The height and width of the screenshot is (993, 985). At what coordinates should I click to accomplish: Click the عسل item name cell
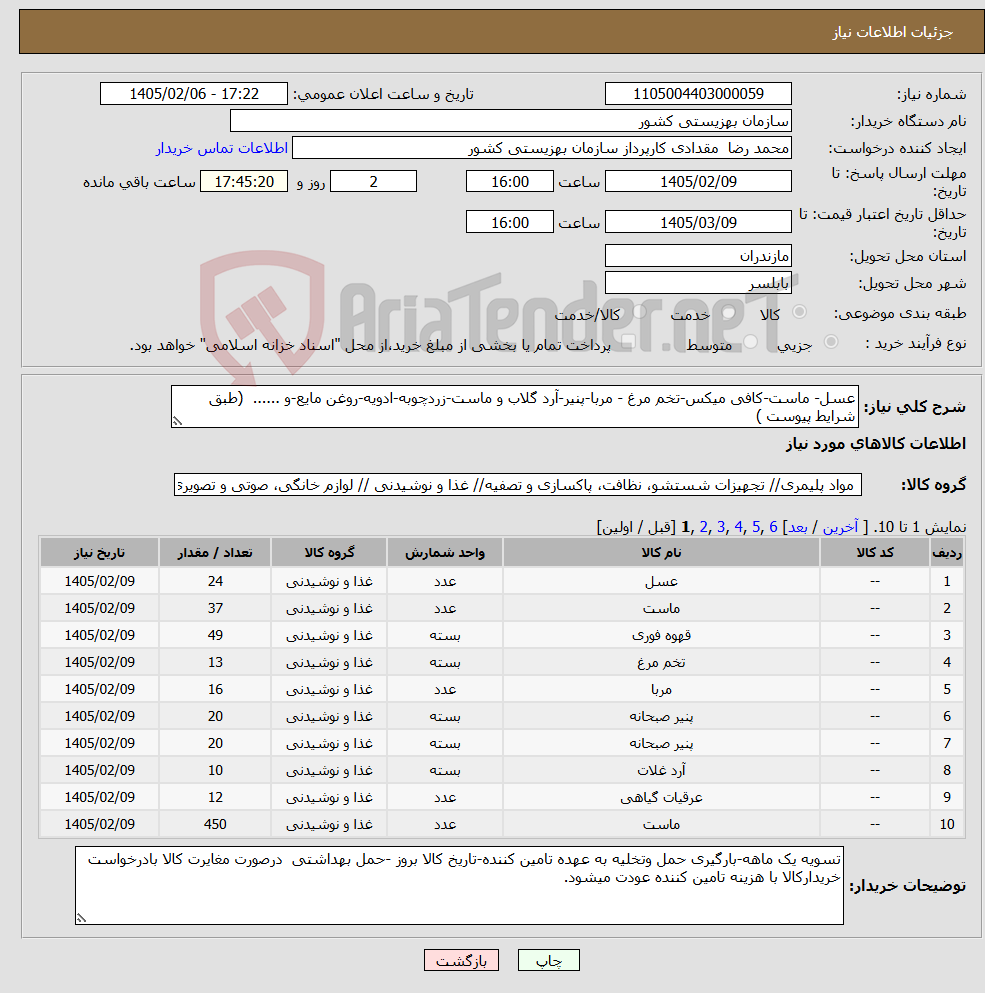click(x=661, y=581)
